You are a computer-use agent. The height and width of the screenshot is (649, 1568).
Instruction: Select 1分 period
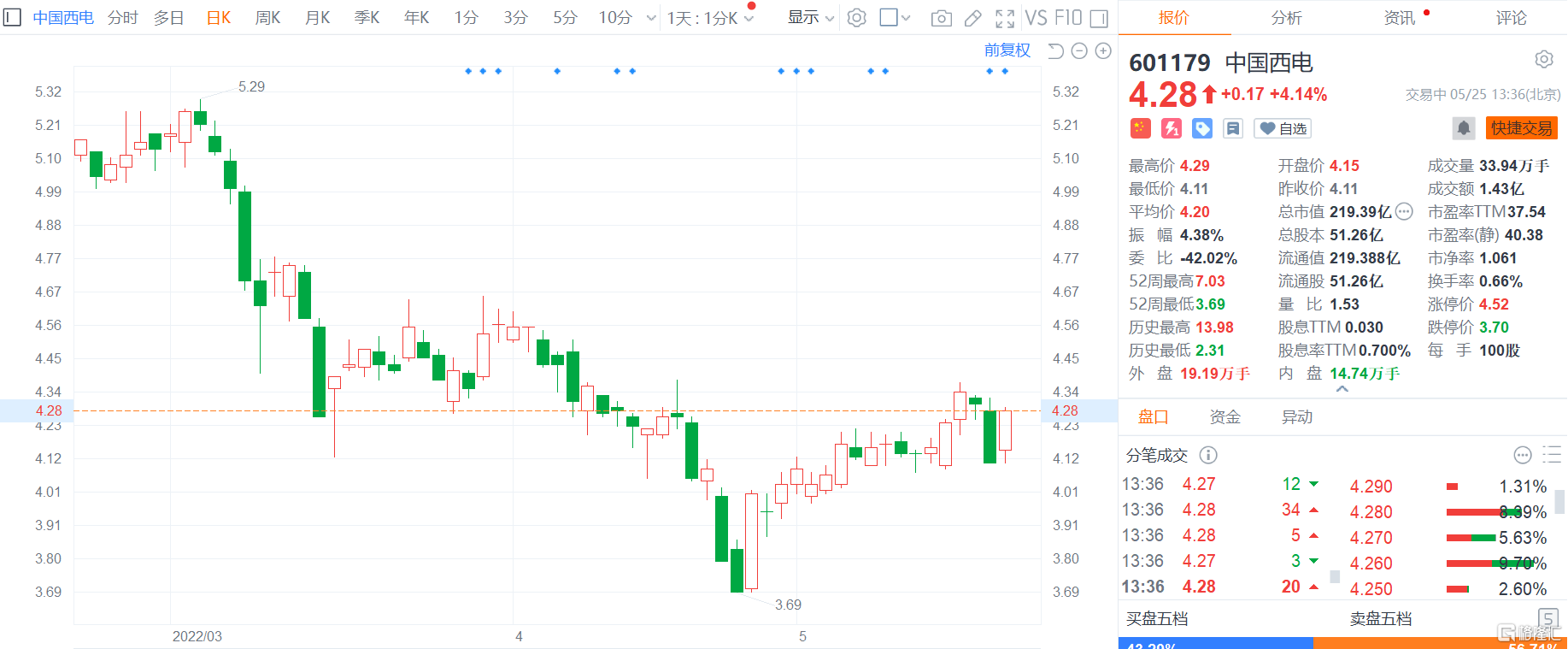[466, 18]
